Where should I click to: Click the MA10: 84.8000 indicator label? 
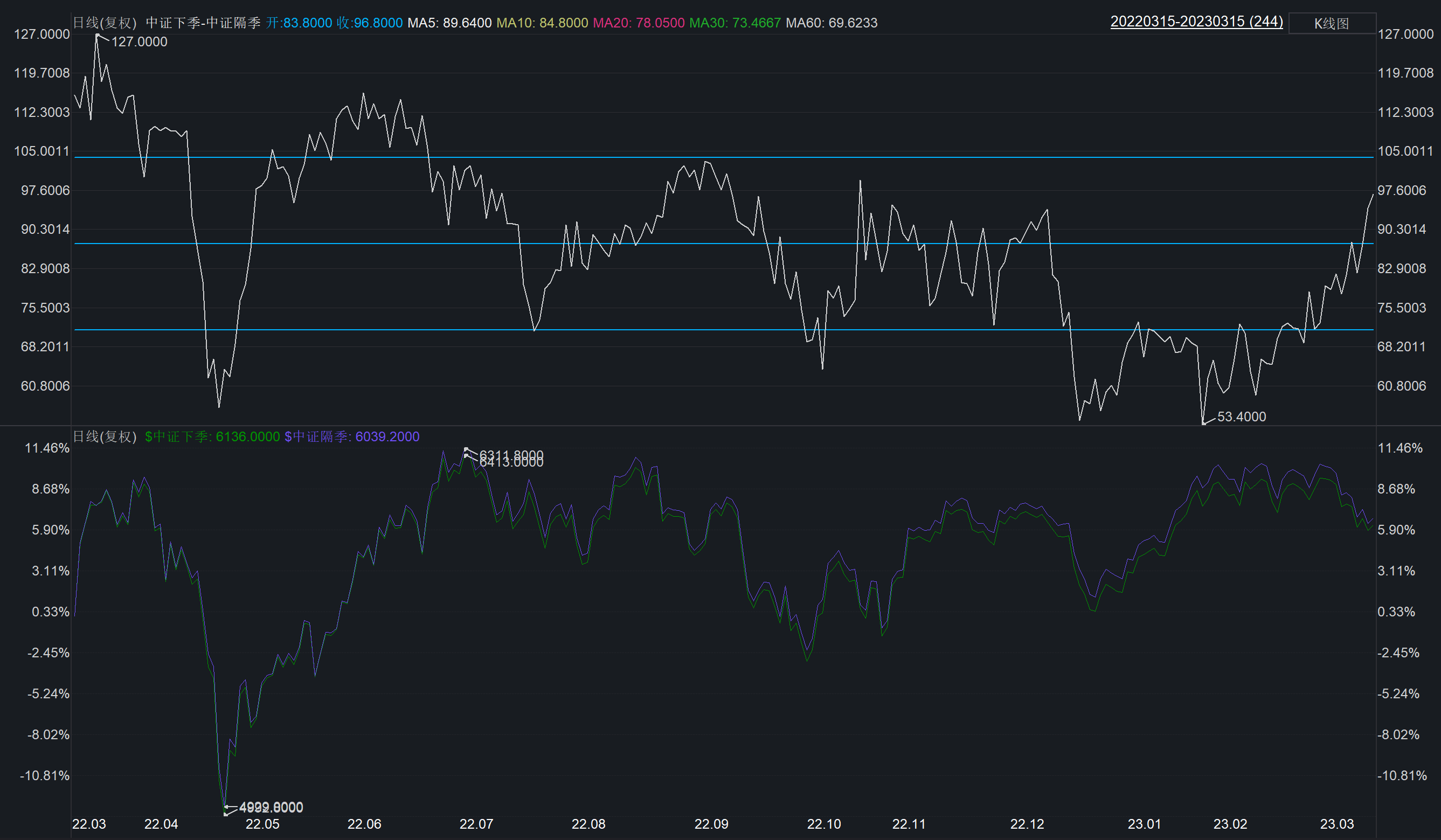pyautogui.click(x=542, y=23)
